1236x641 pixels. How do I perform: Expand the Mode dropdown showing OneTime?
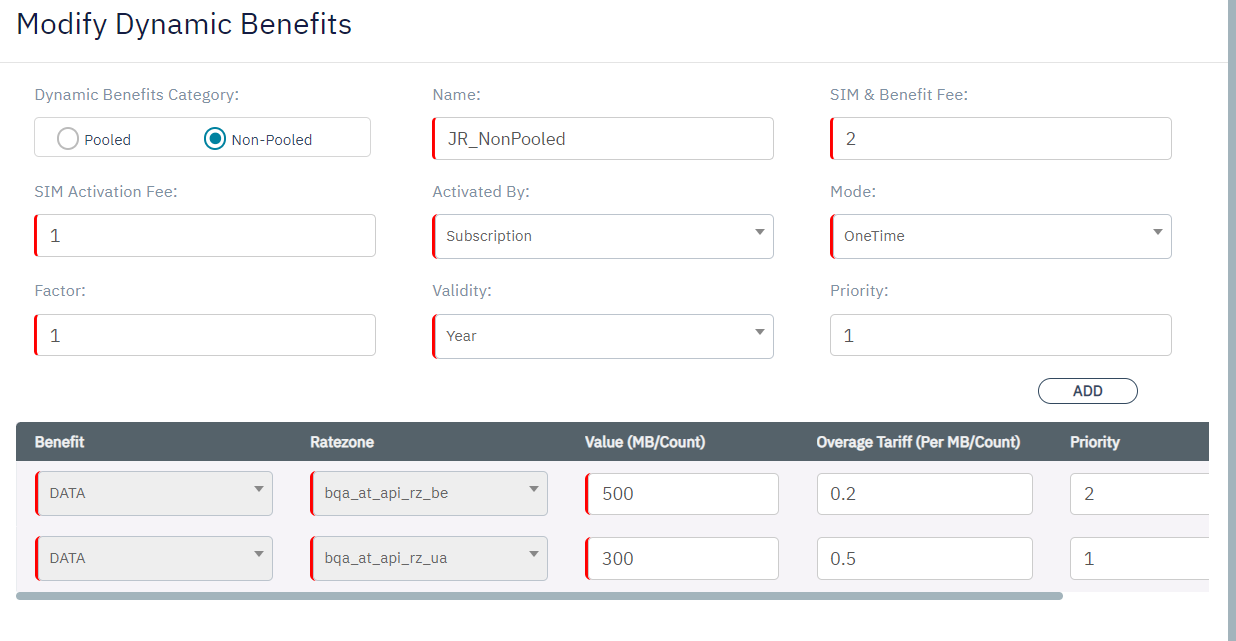pyautogui.click(x=1001, y=236)
